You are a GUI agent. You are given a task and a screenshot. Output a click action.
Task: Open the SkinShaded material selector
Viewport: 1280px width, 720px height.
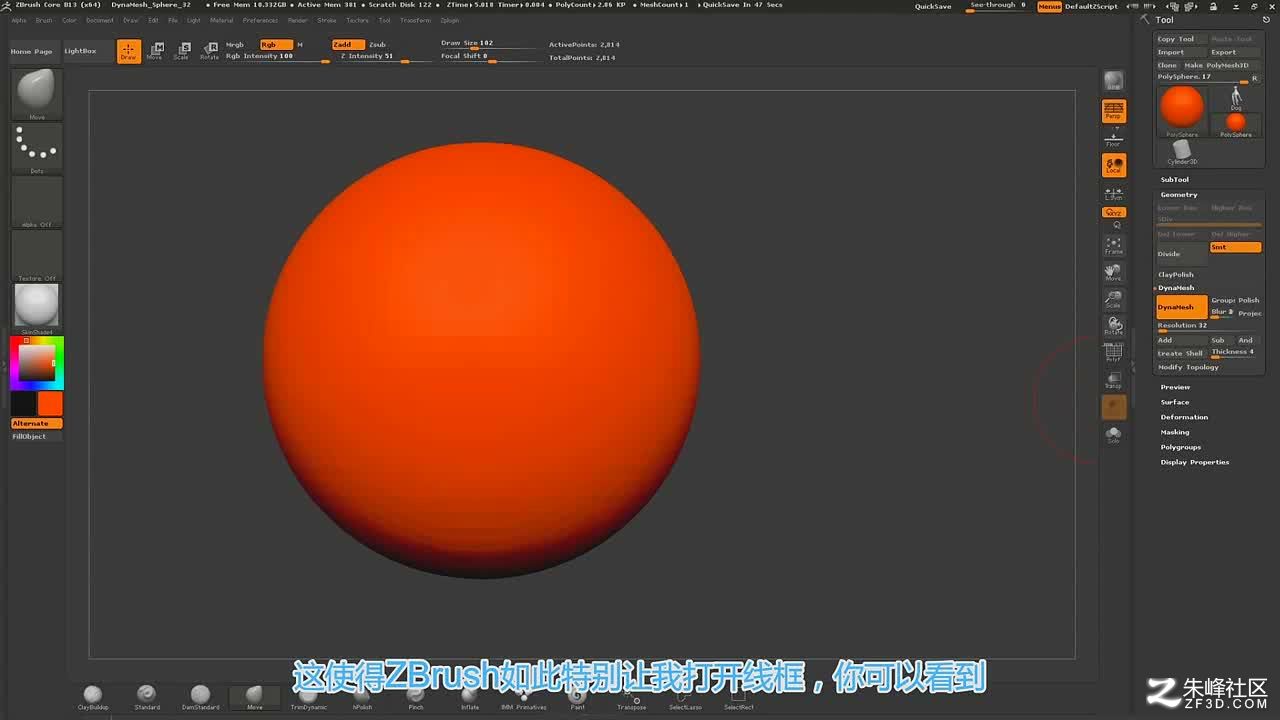(37, 309)
